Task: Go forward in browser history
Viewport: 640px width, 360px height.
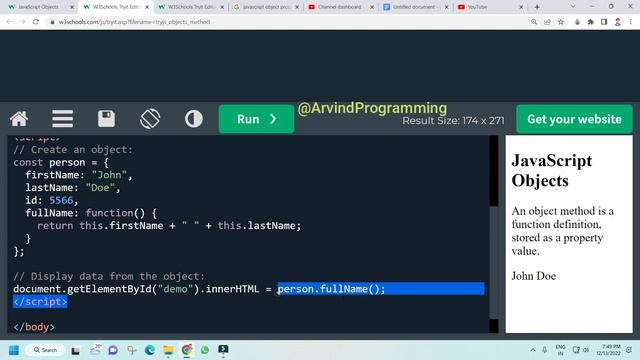Action: point(22,22)
